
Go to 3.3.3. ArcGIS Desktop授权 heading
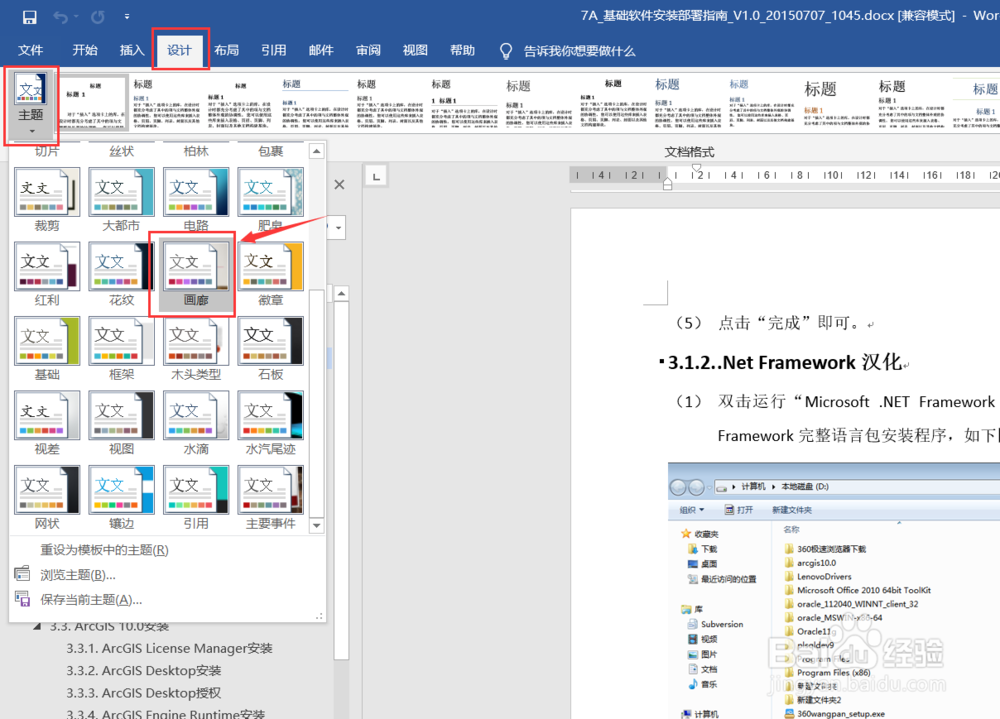pos(143,693)
